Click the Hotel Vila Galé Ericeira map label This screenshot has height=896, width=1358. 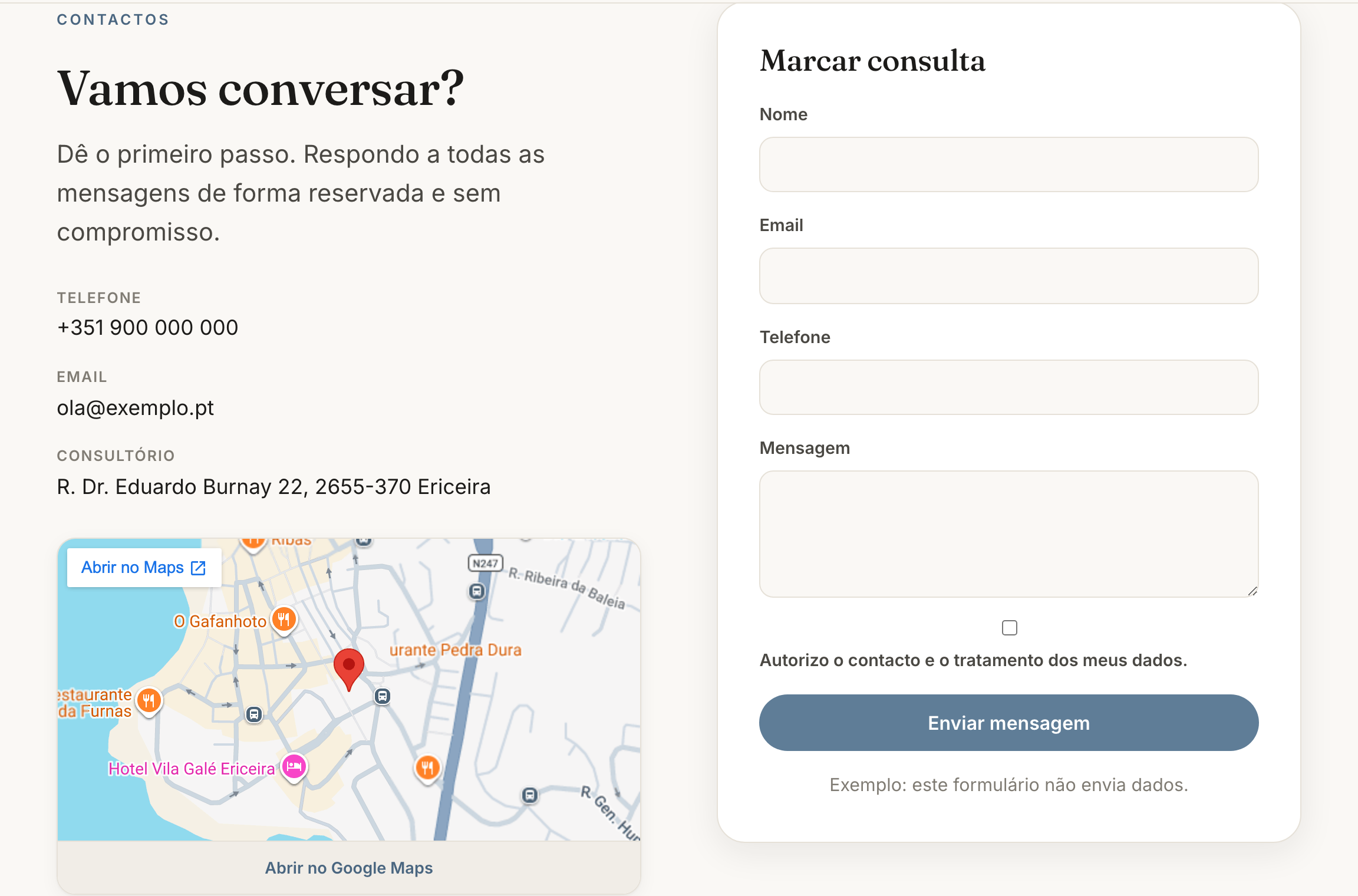click(192, 769)
